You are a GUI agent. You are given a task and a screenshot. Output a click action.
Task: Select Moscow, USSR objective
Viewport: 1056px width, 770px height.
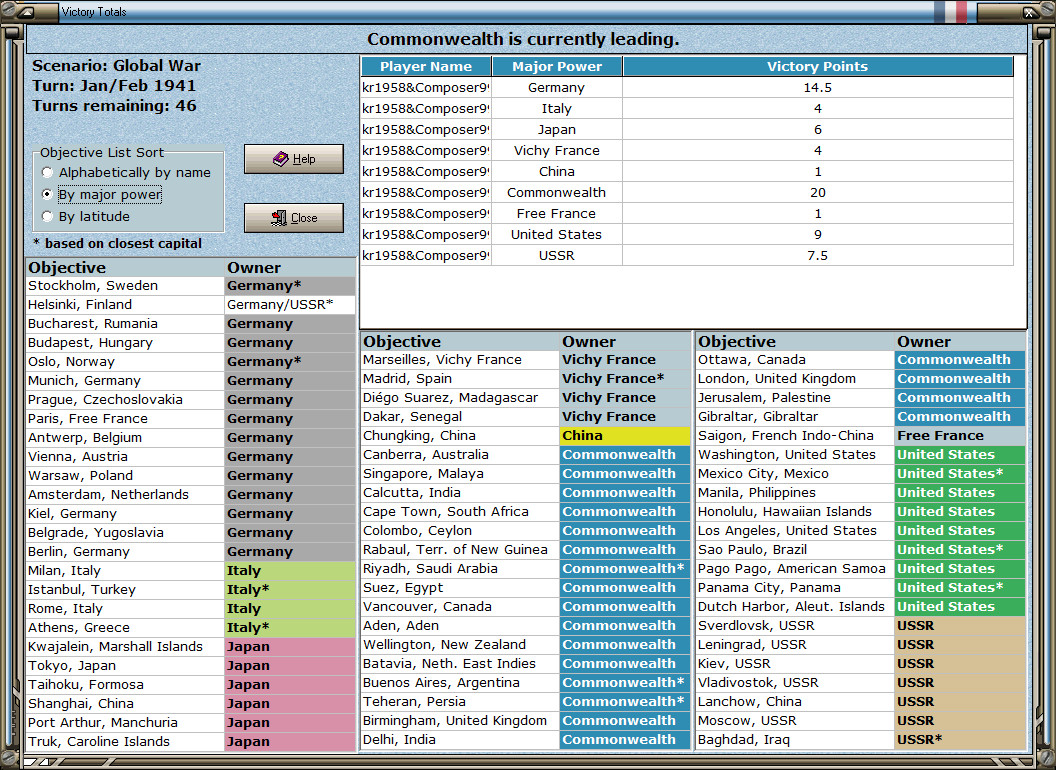click(795, 720)
